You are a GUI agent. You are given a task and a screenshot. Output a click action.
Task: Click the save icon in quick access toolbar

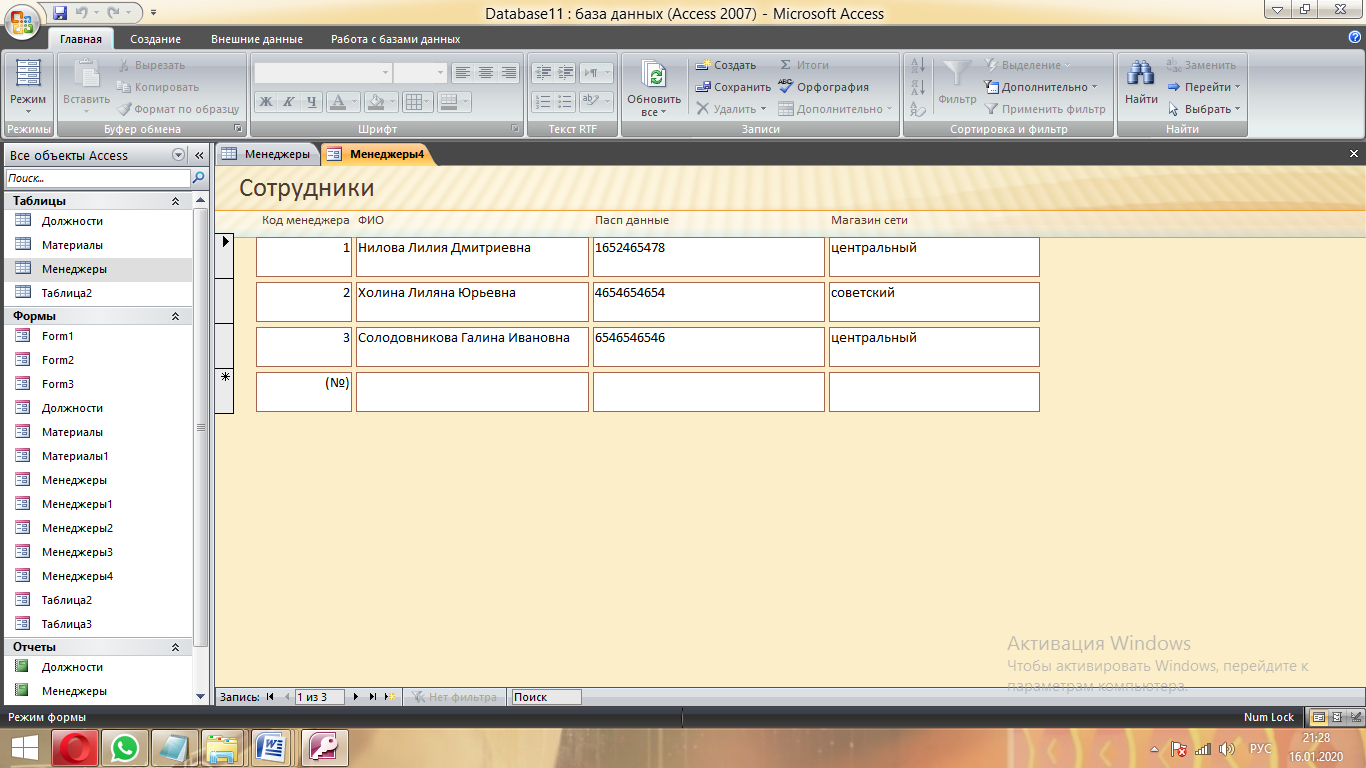(60, 13)
